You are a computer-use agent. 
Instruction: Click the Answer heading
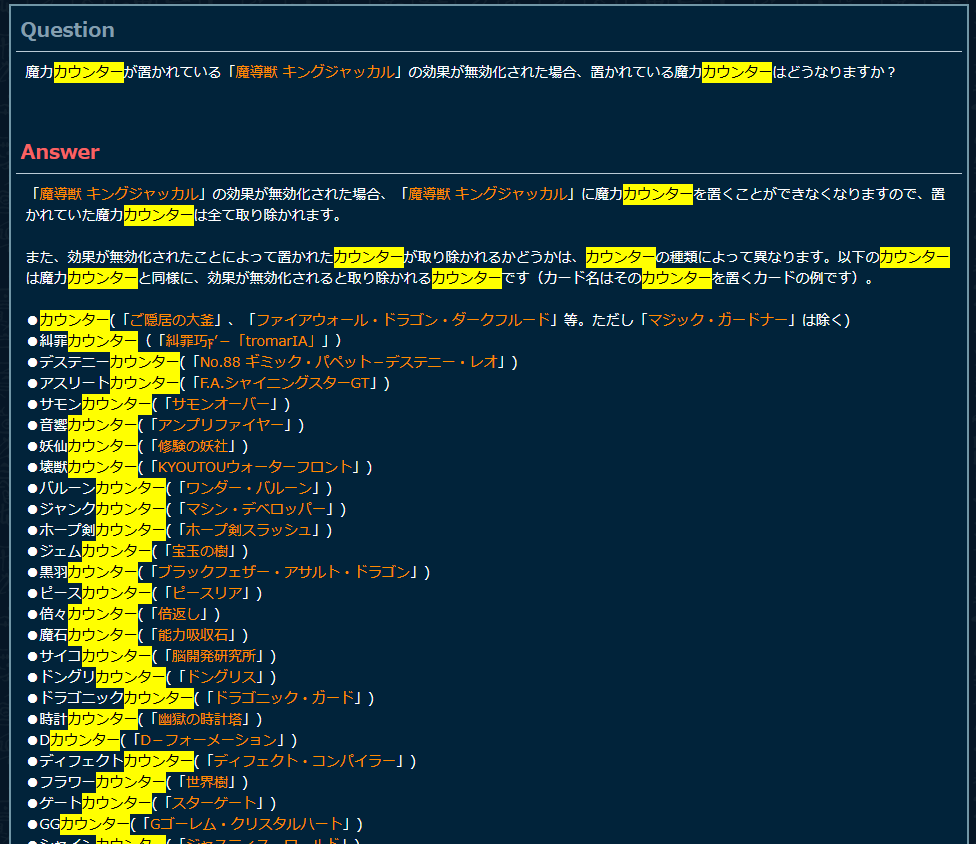60,152
